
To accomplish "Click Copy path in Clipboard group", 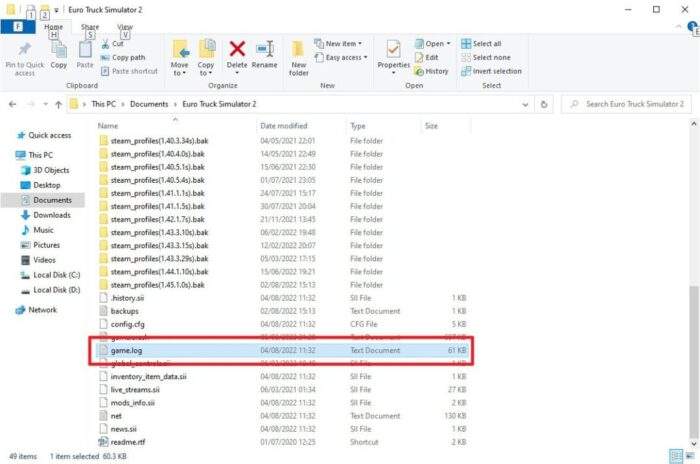I will click(123, 58).
